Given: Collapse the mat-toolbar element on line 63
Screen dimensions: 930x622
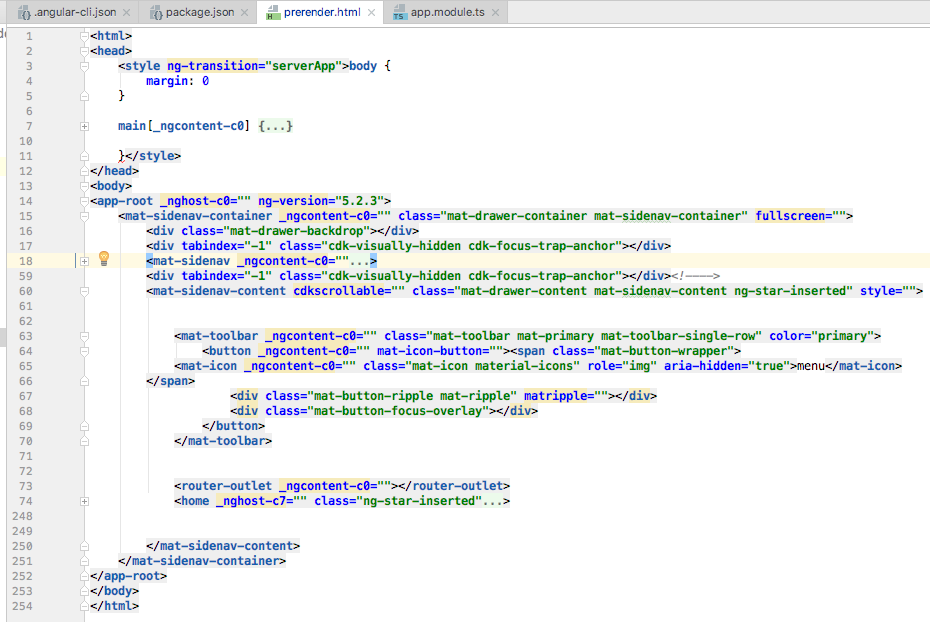Looking at the screenshot, I should pyautogui.click(x=84, y=336).
